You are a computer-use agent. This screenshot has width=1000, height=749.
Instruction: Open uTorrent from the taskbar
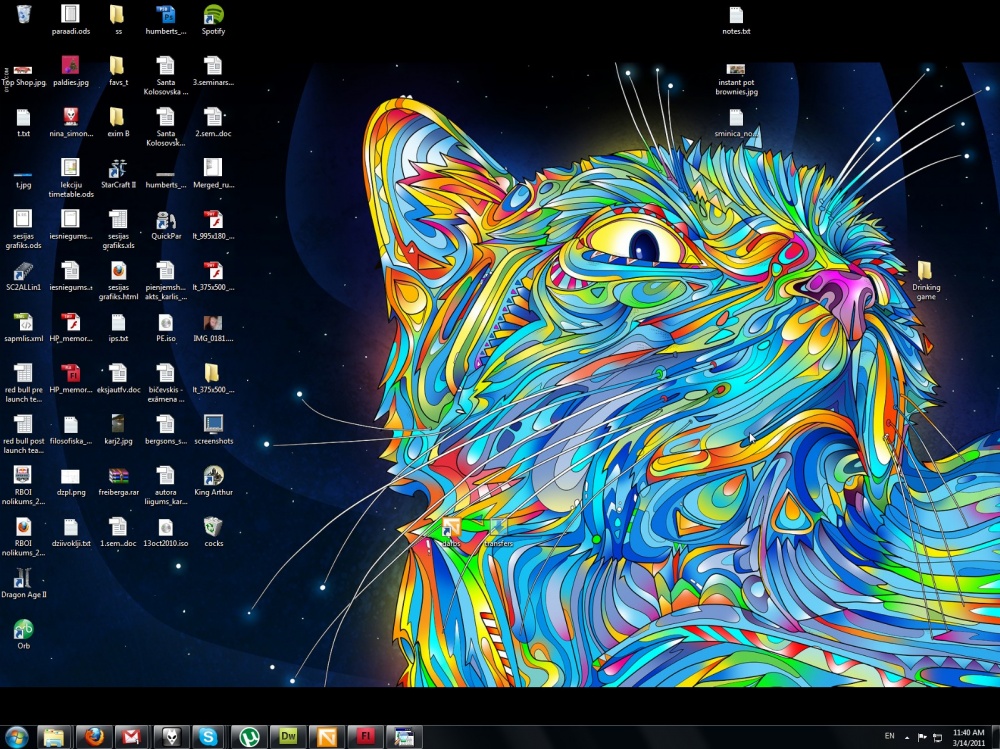(x=249, y=737)
